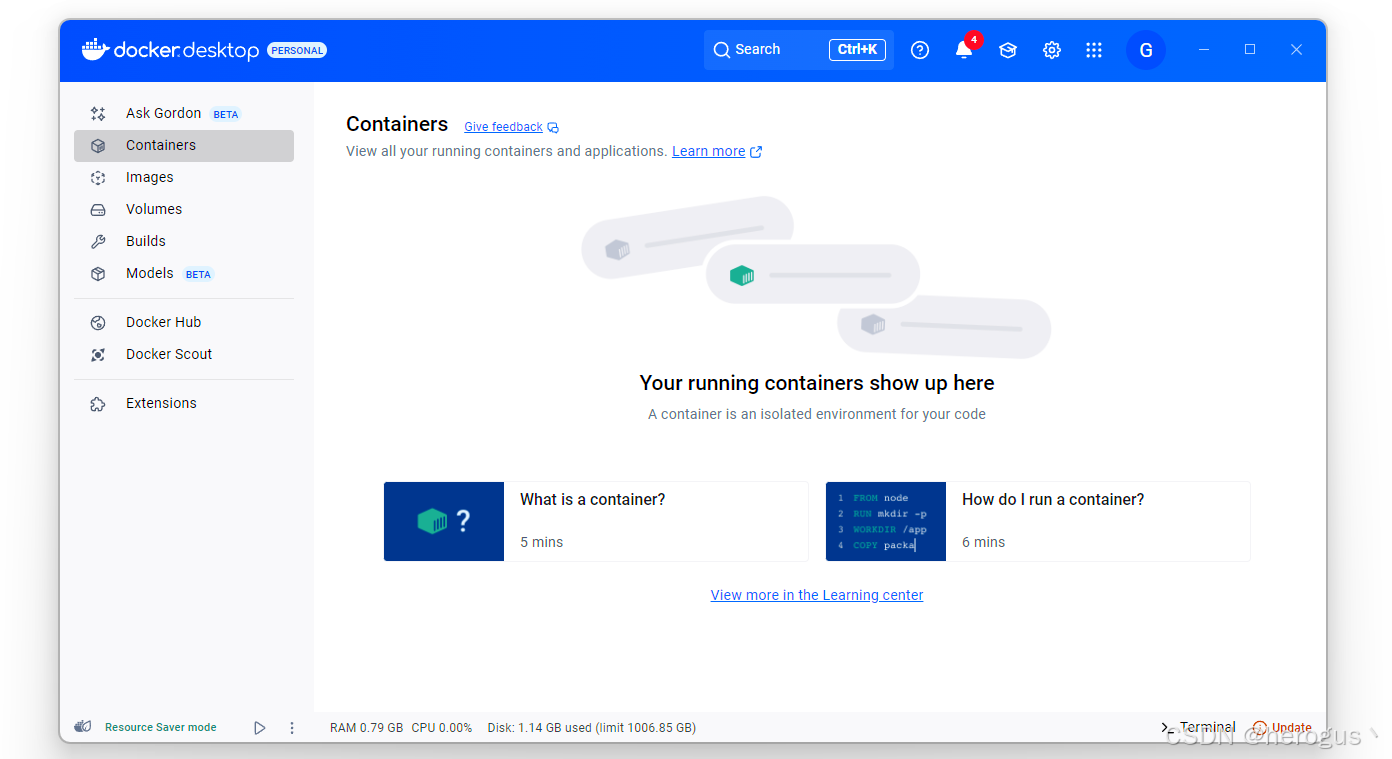Click the Volumes drive icon
Viewport: 1392px width, 759px height.
98,210
